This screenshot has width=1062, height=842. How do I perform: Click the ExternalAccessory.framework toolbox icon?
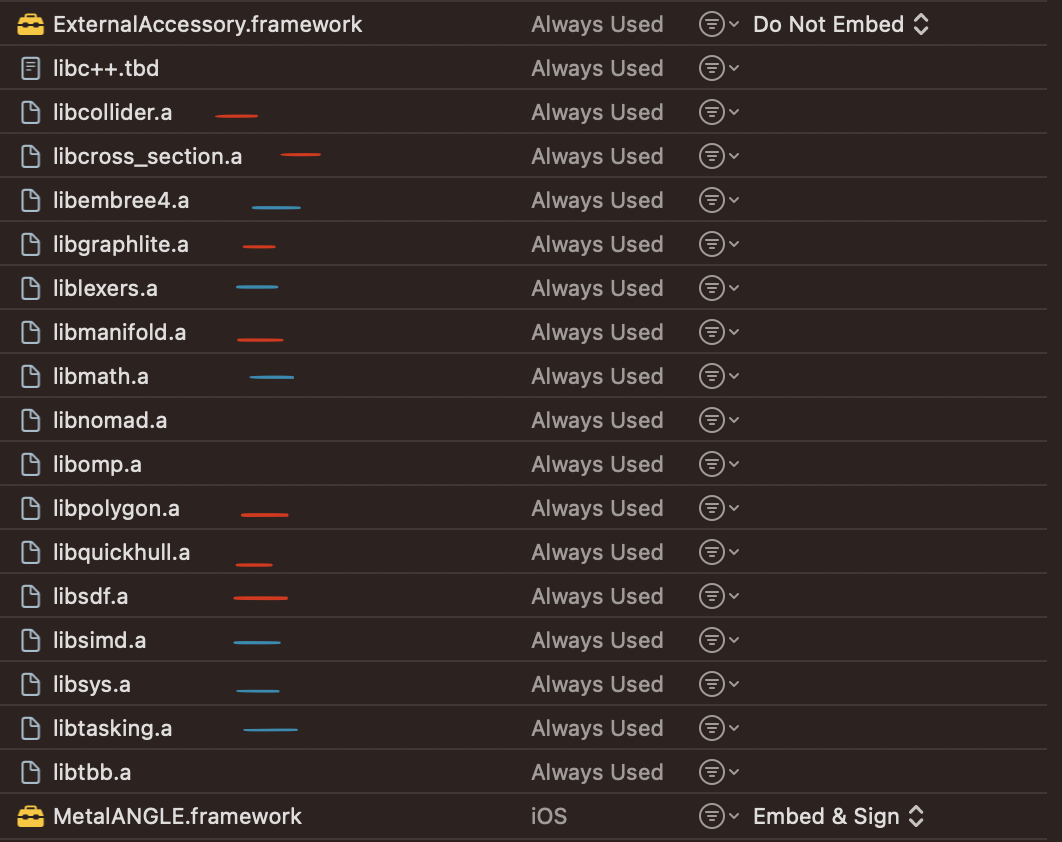pyautogui.click(x=30, y=23)
